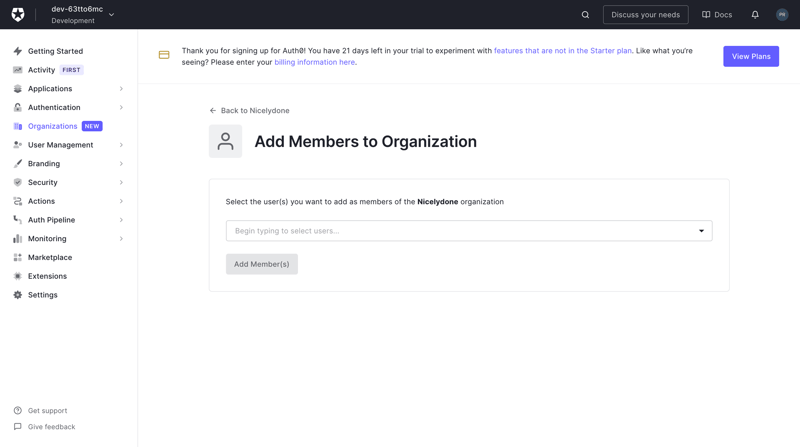Click the Getting Started lightning icon
This screenshot has width=800, height=447.
pos(18,51)
